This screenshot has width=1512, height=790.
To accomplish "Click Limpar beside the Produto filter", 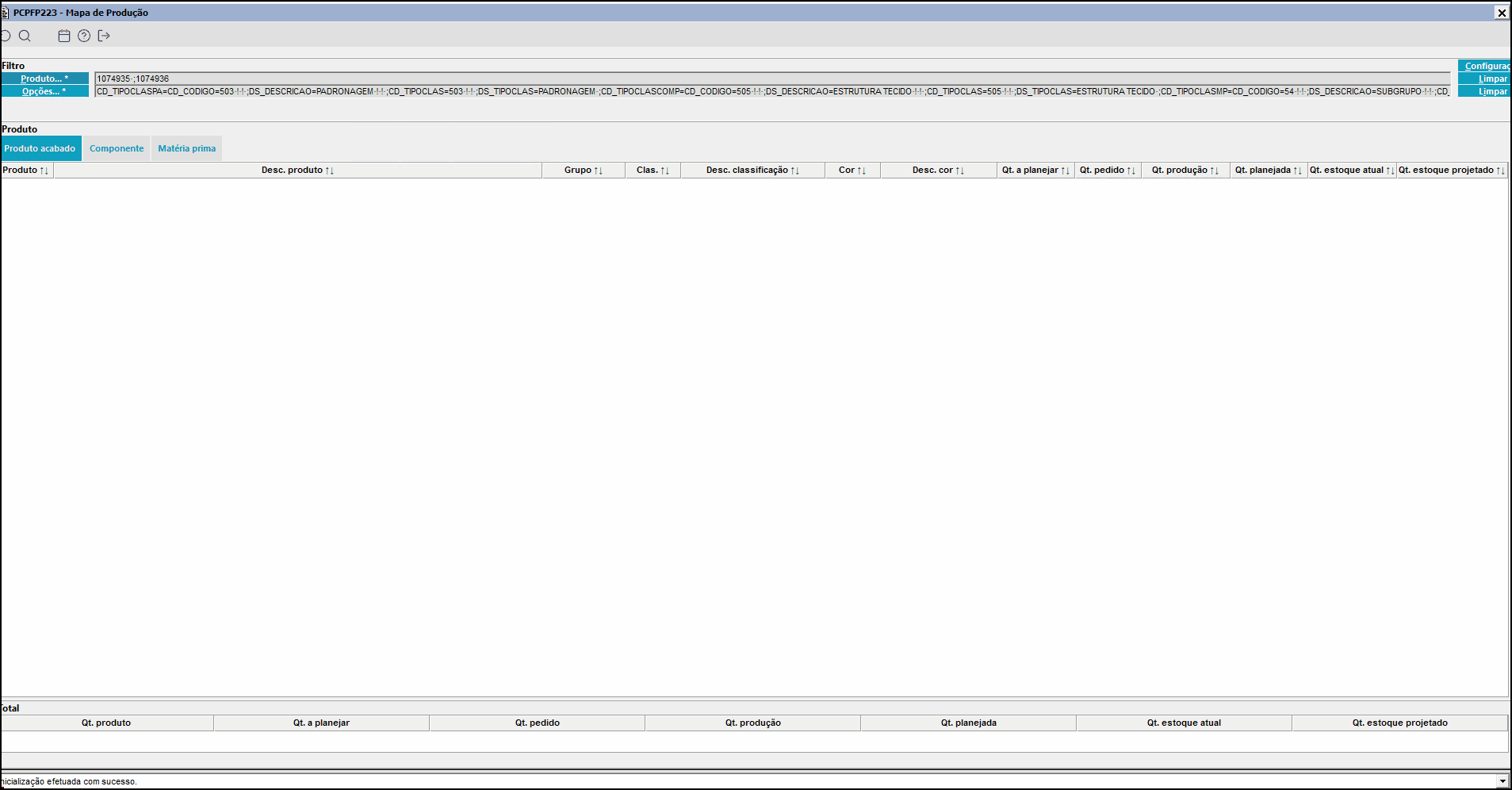I will [1485, 79].
